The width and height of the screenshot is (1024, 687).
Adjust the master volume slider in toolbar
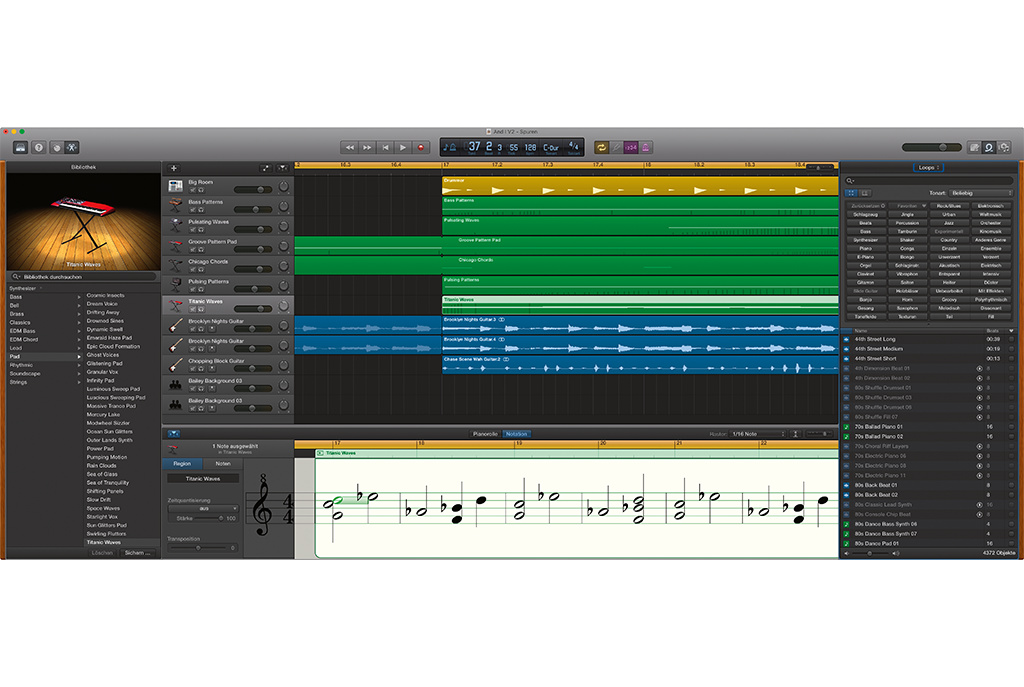point(940,147)
